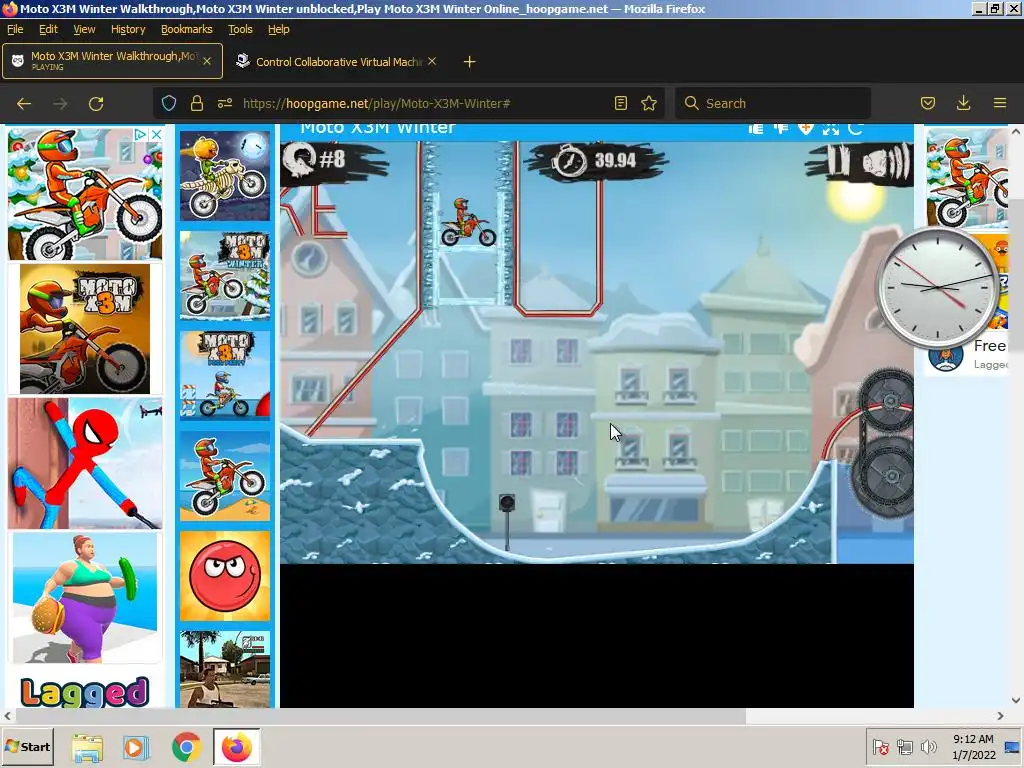Click the level #8 helmet badge

click(x=315, y=159)
